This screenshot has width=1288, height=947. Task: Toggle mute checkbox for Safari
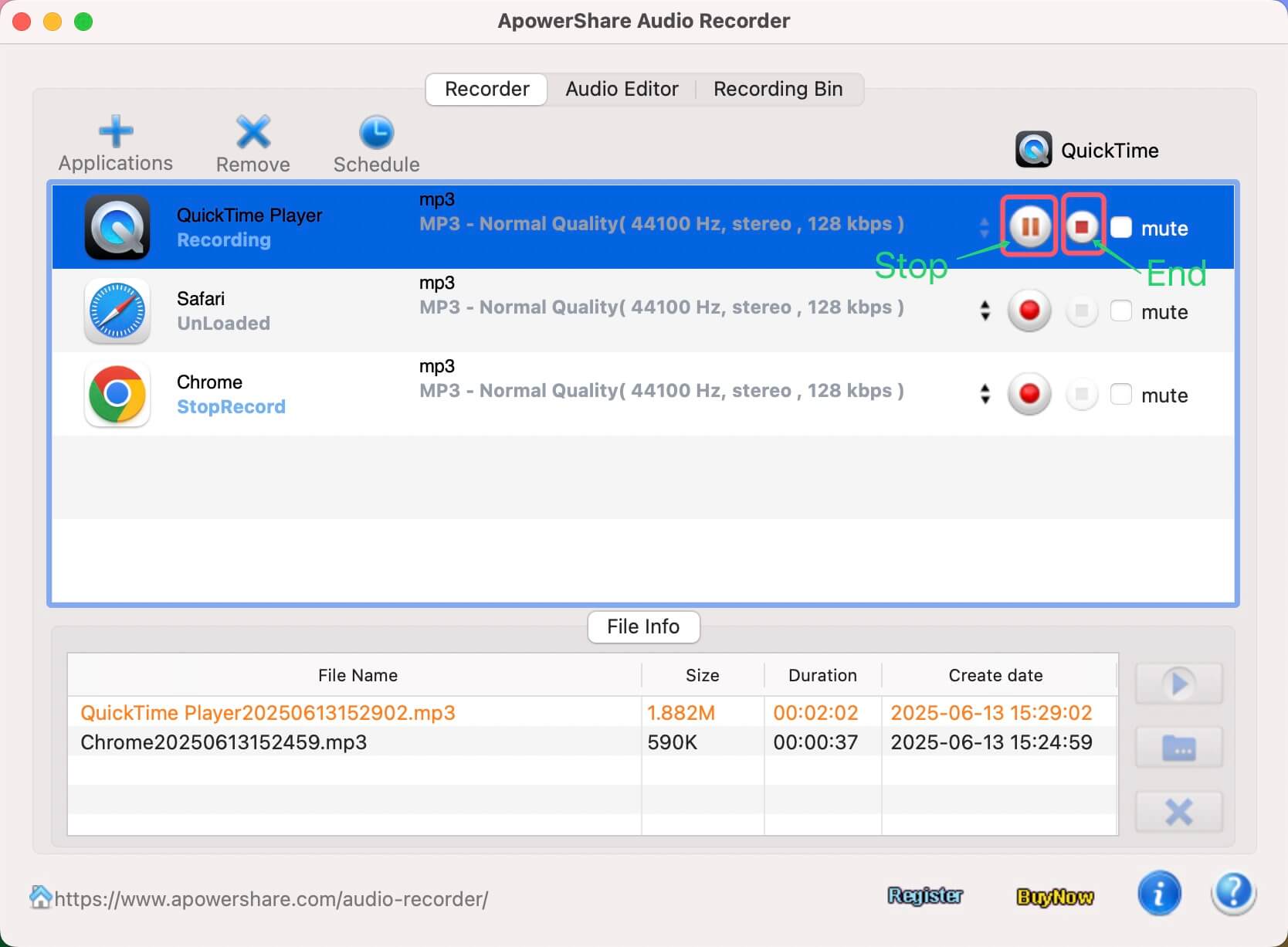(1121, 311)
